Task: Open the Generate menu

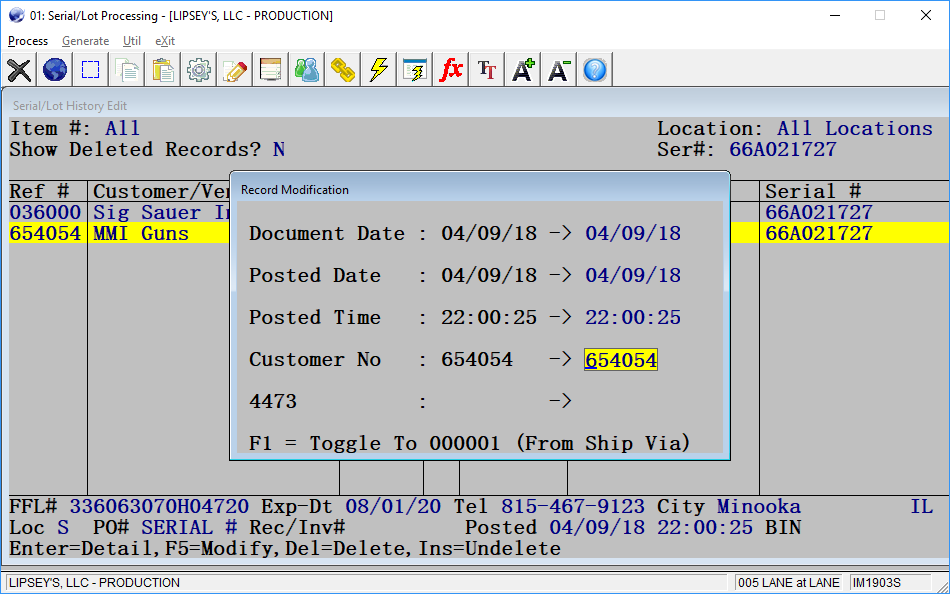Action: [85, 41]
